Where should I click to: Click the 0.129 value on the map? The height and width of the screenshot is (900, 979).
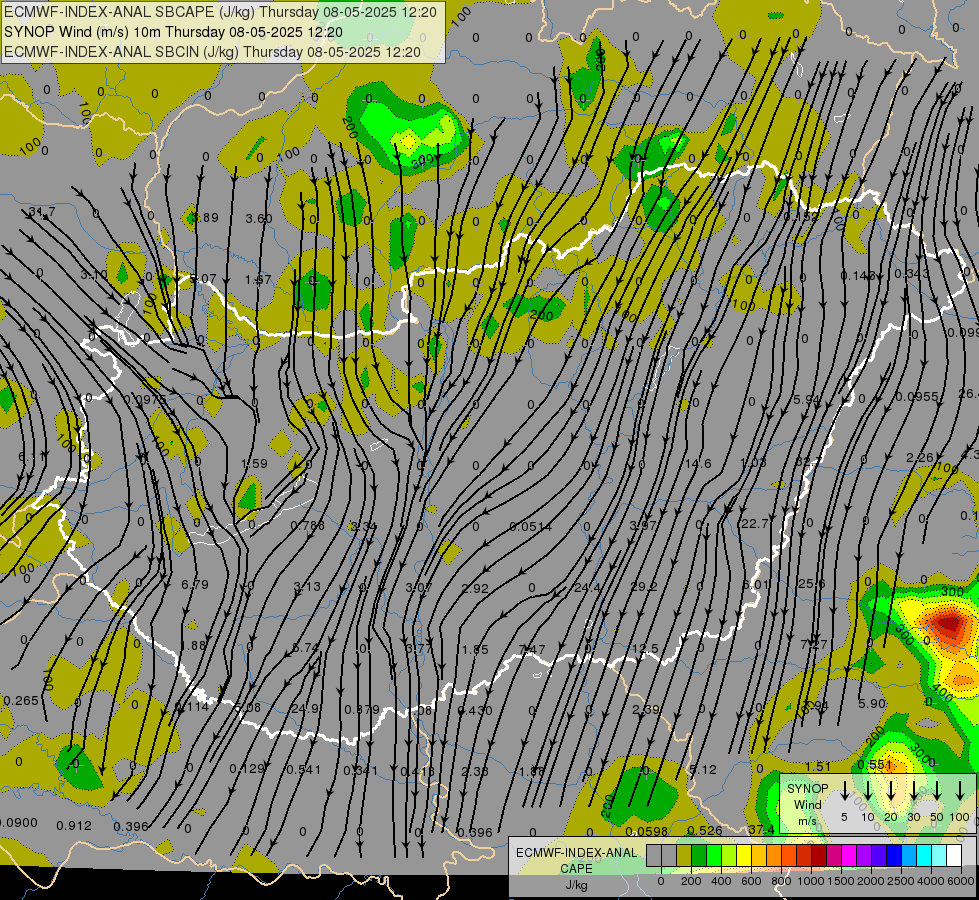point(247,769)
